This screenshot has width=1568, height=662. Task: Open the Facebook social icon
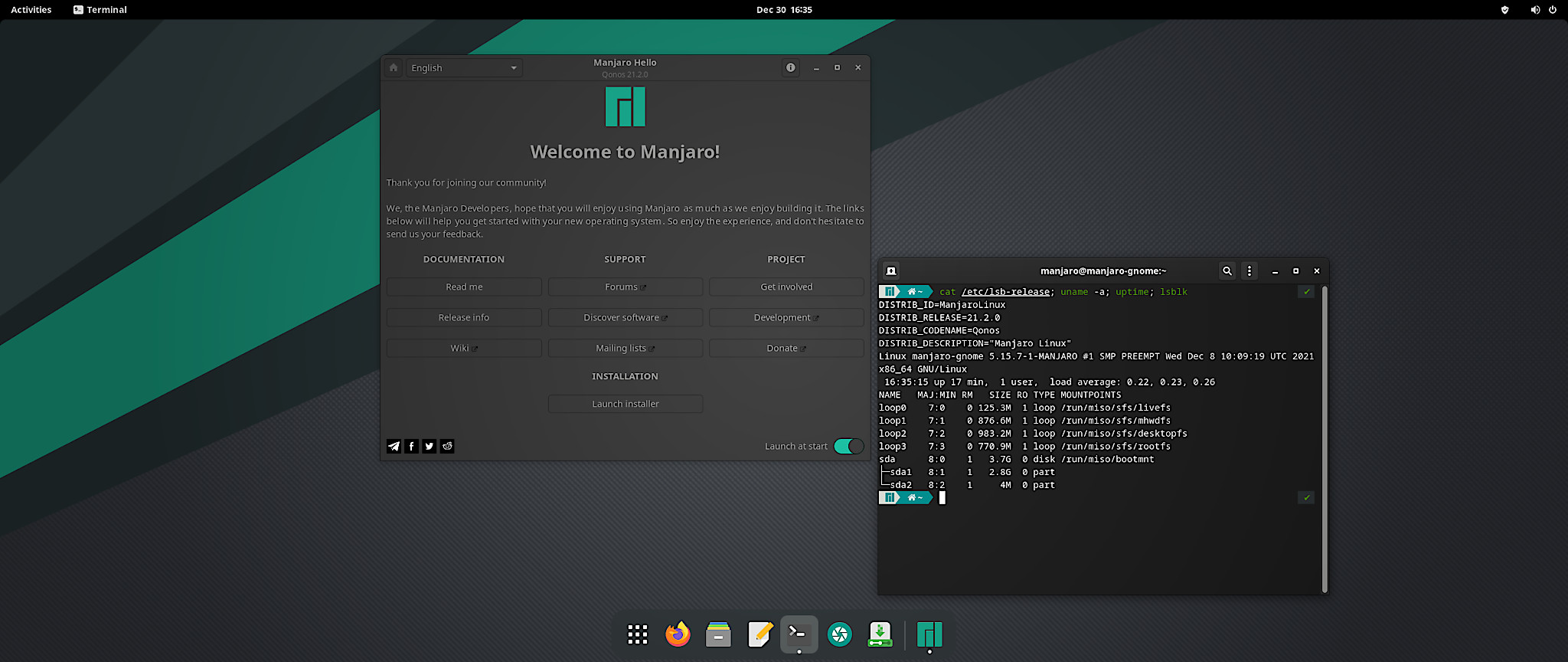[x=411, y=446]
